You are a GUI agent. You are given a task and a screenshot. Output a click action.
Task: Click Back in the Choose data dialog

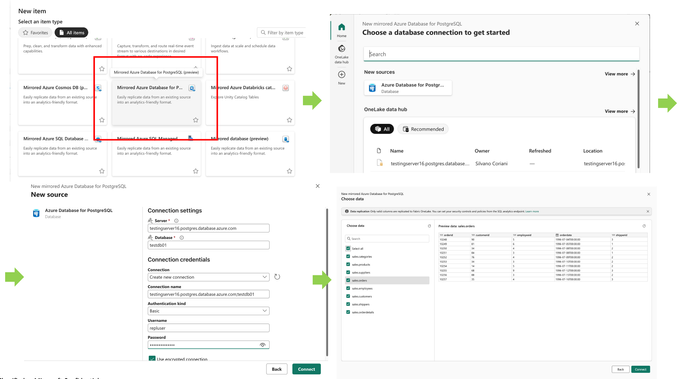click(x=621, y=369)
